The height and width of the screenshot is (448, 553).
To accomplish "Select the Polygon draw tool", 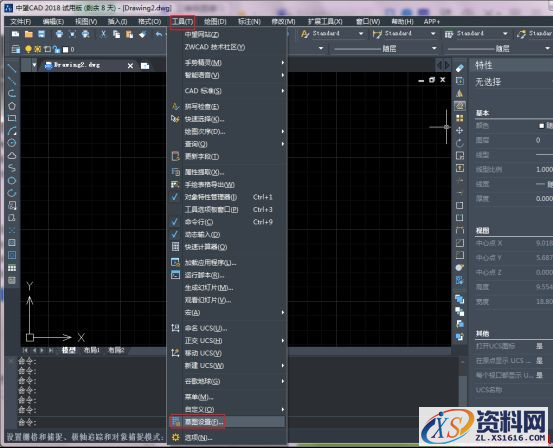I will click(12, 106).
